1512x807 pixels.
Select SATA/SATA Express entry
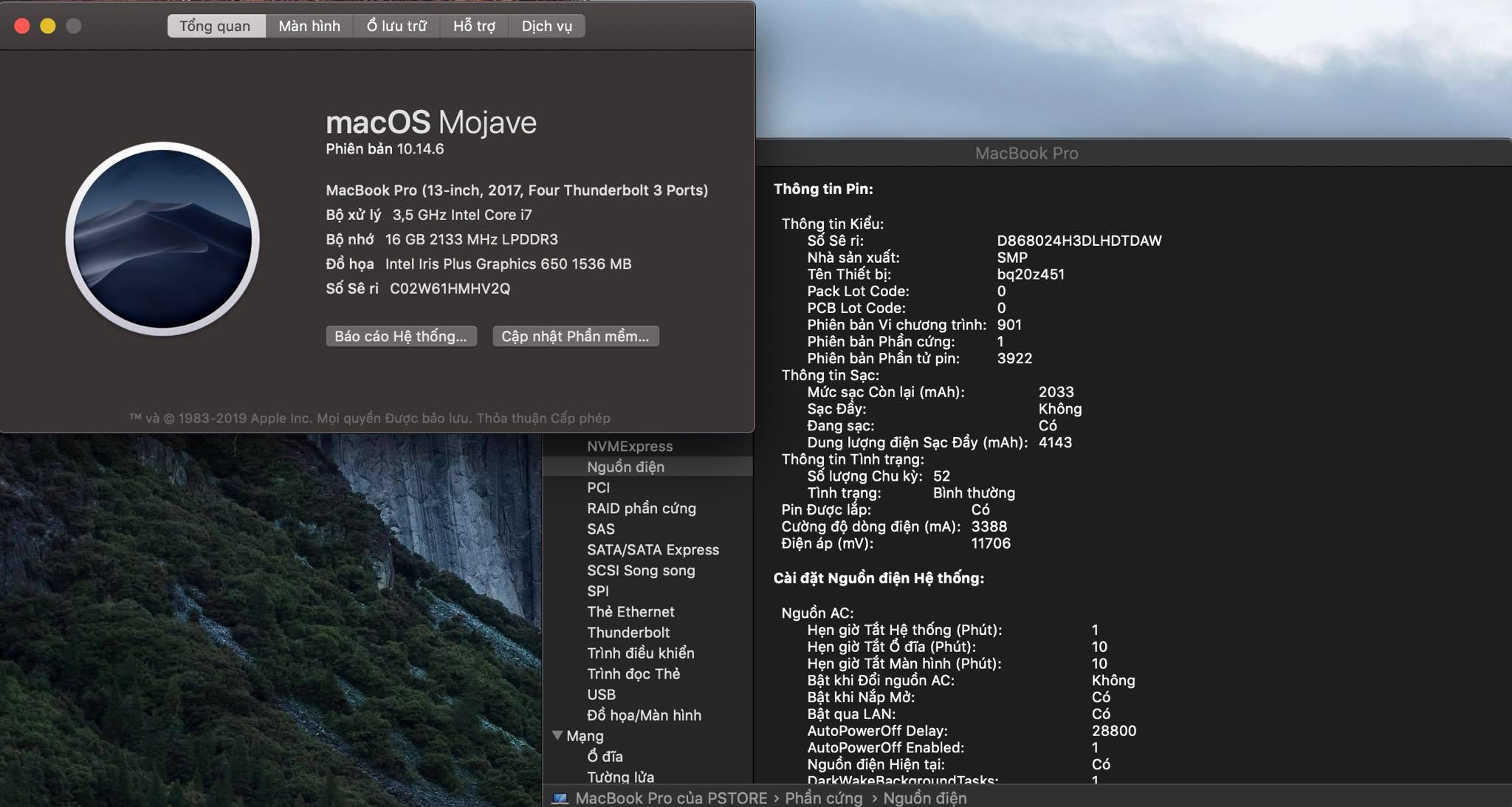pos(653,549)
